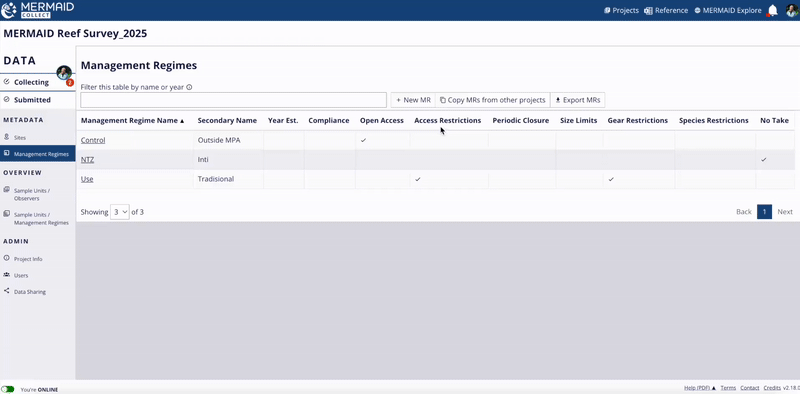Viewport: 800px width, 394px height.
Task: Copy MRs from other projects
Action: click(x=493, y=100)
